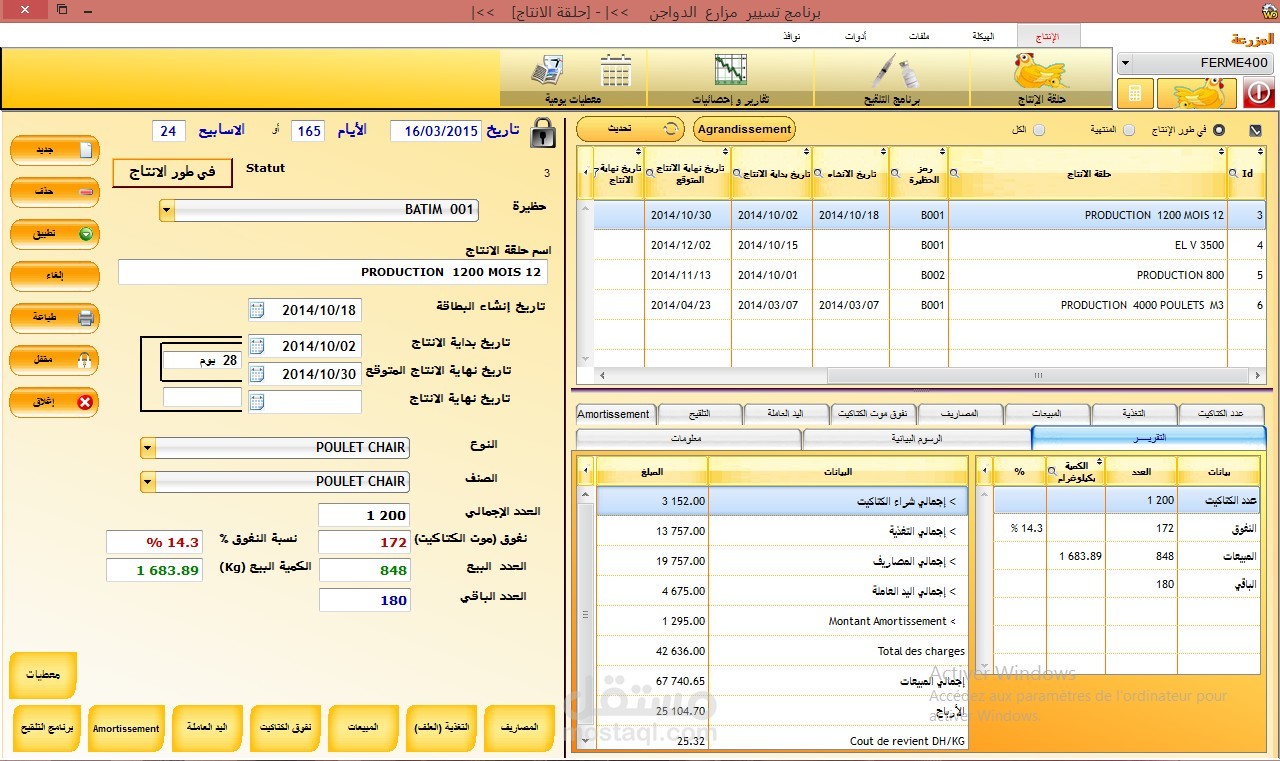Click the إلغاء cancel button
1280x761 pixels.
pyautogui.click(x=54, y=276)
